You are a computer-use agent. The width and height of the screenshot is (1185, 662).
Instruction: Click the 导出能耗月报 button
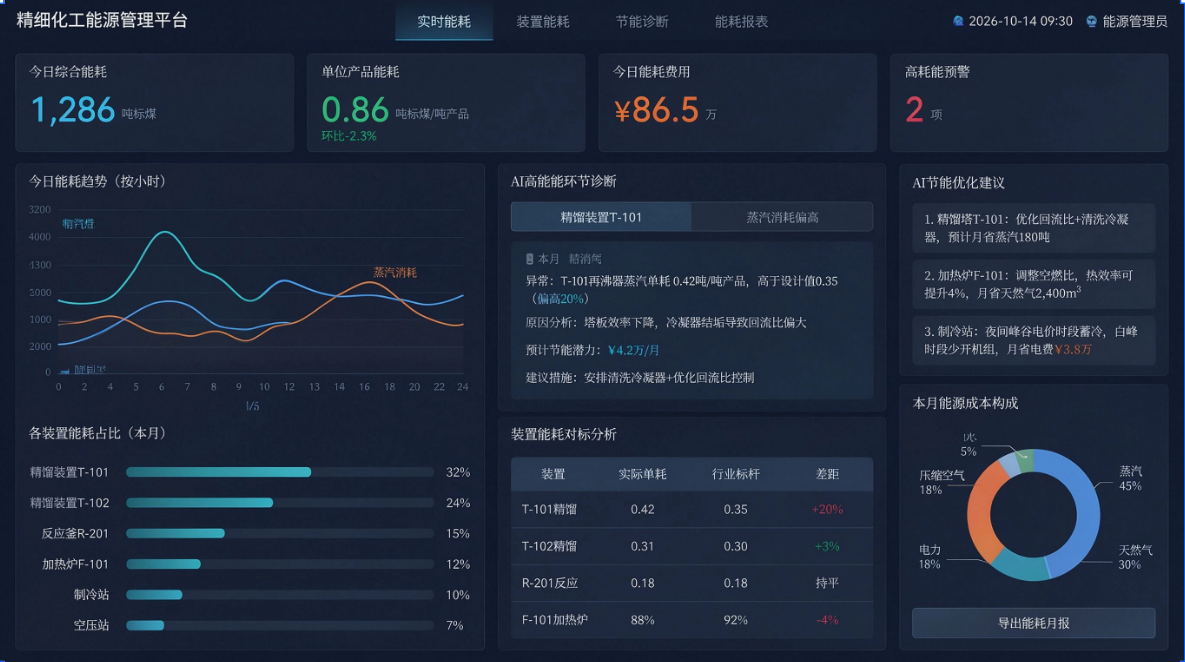pyautogui.click(x=1033, y=623)
